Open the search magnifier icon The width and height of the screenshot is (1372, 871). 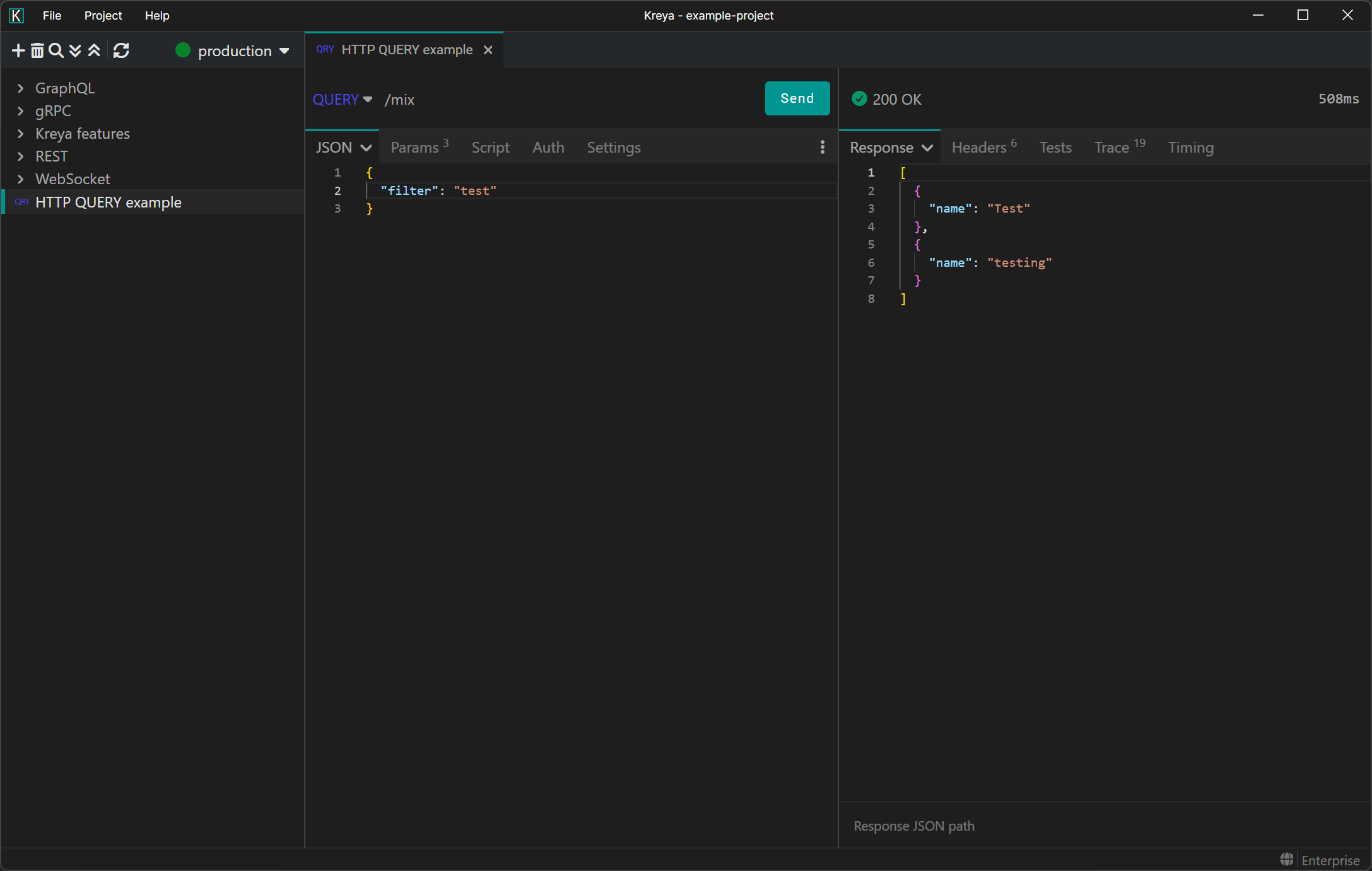point(56,50)
